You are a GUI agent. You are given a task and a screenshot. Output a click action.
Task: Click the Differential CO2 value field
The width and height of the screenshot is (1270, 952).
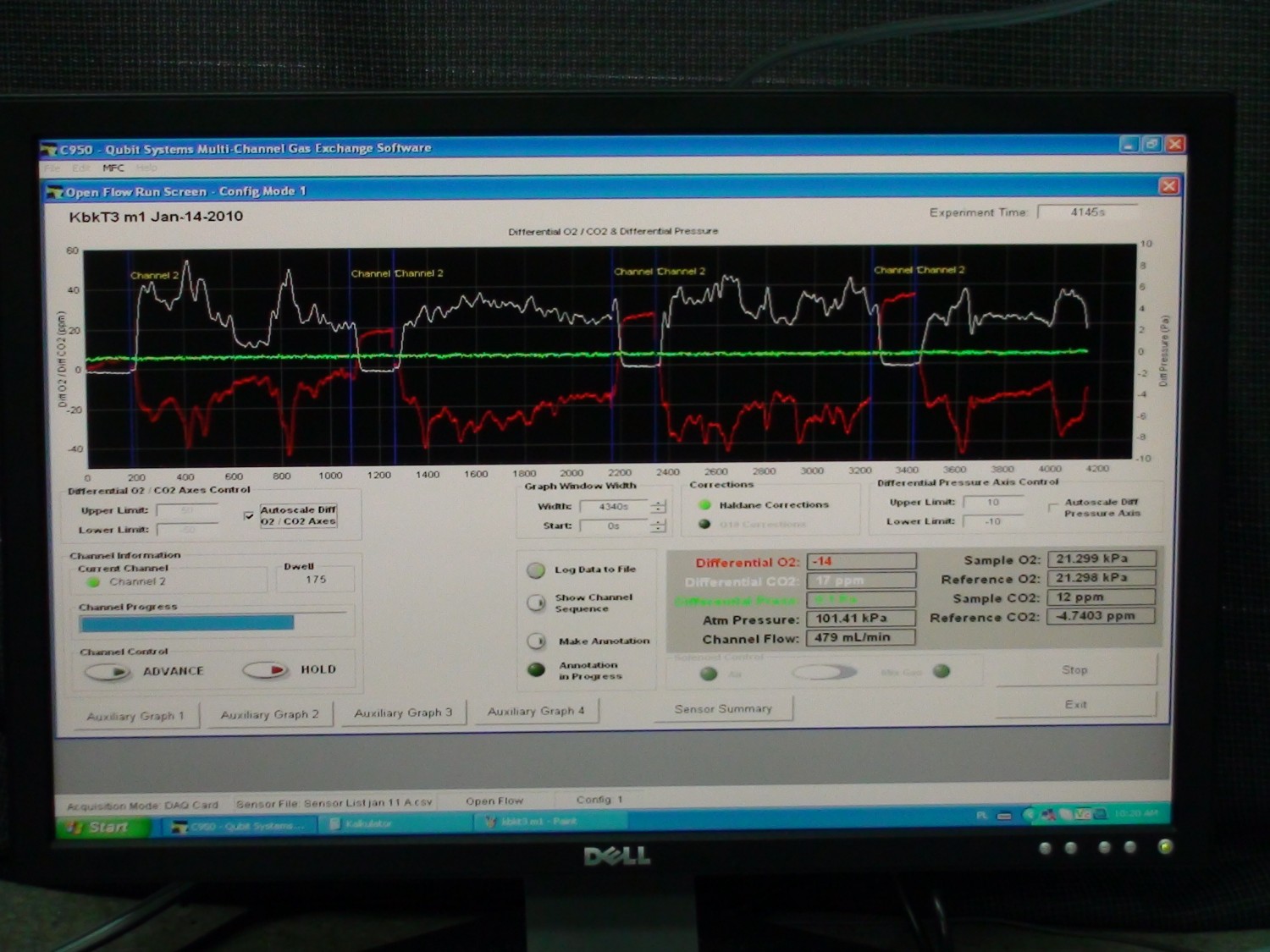(x=861, y=581)
